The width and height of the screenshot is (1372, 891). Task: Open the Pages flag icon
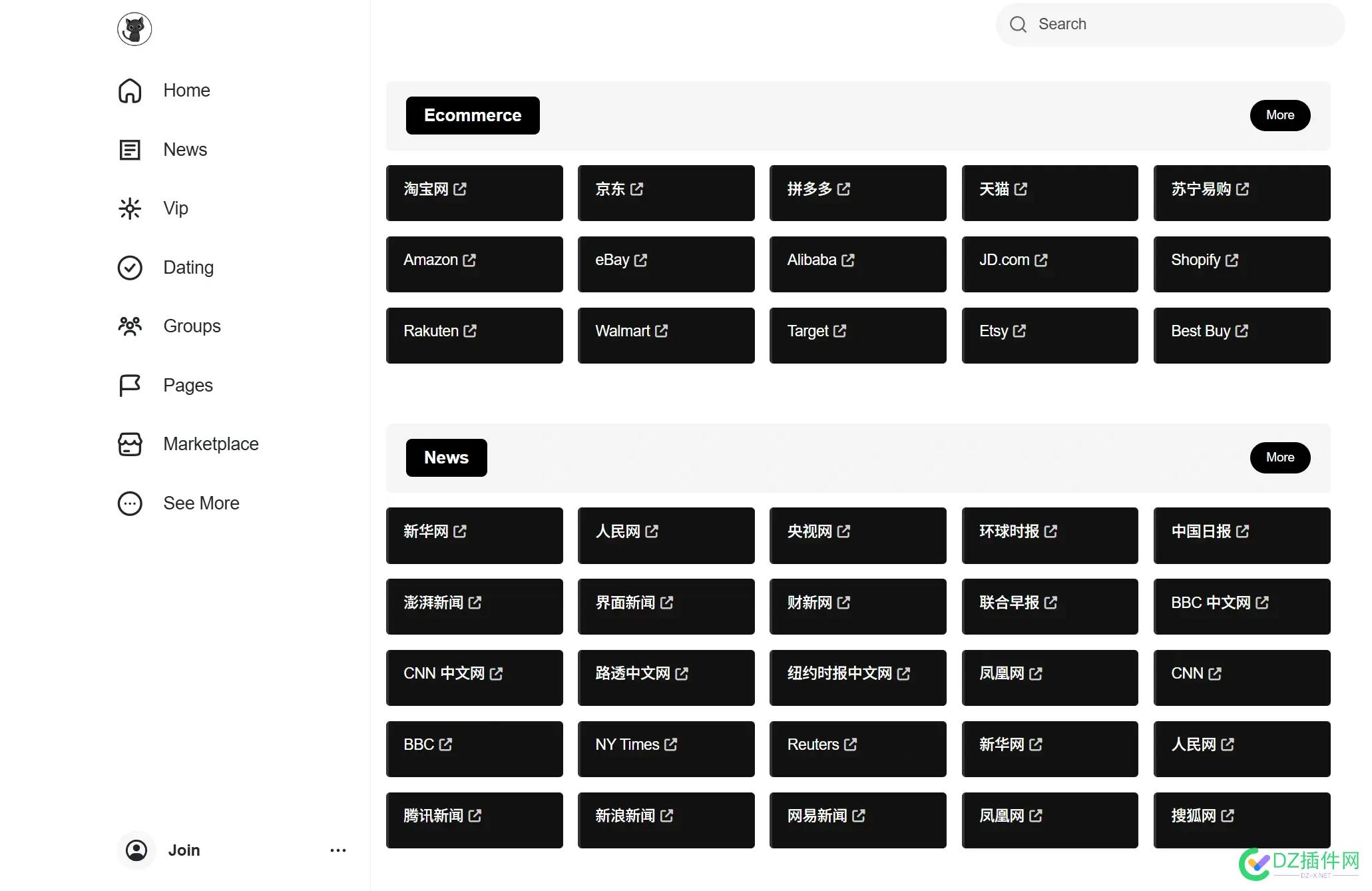[130, 386]
